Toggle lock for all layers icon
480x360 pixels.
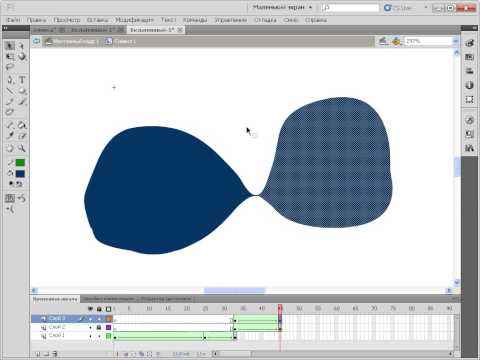99,309
